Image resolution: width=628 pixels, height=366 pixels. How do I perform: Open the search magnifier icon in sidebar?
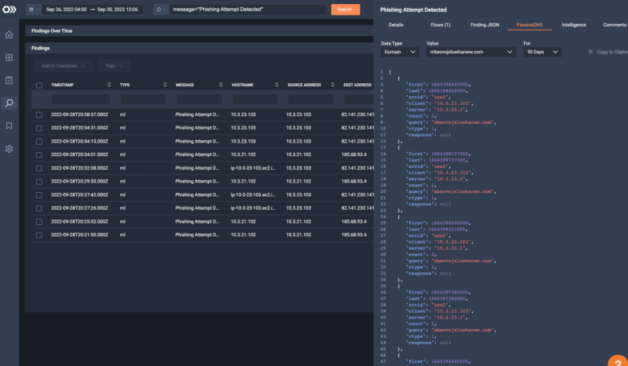coord(9,103)
